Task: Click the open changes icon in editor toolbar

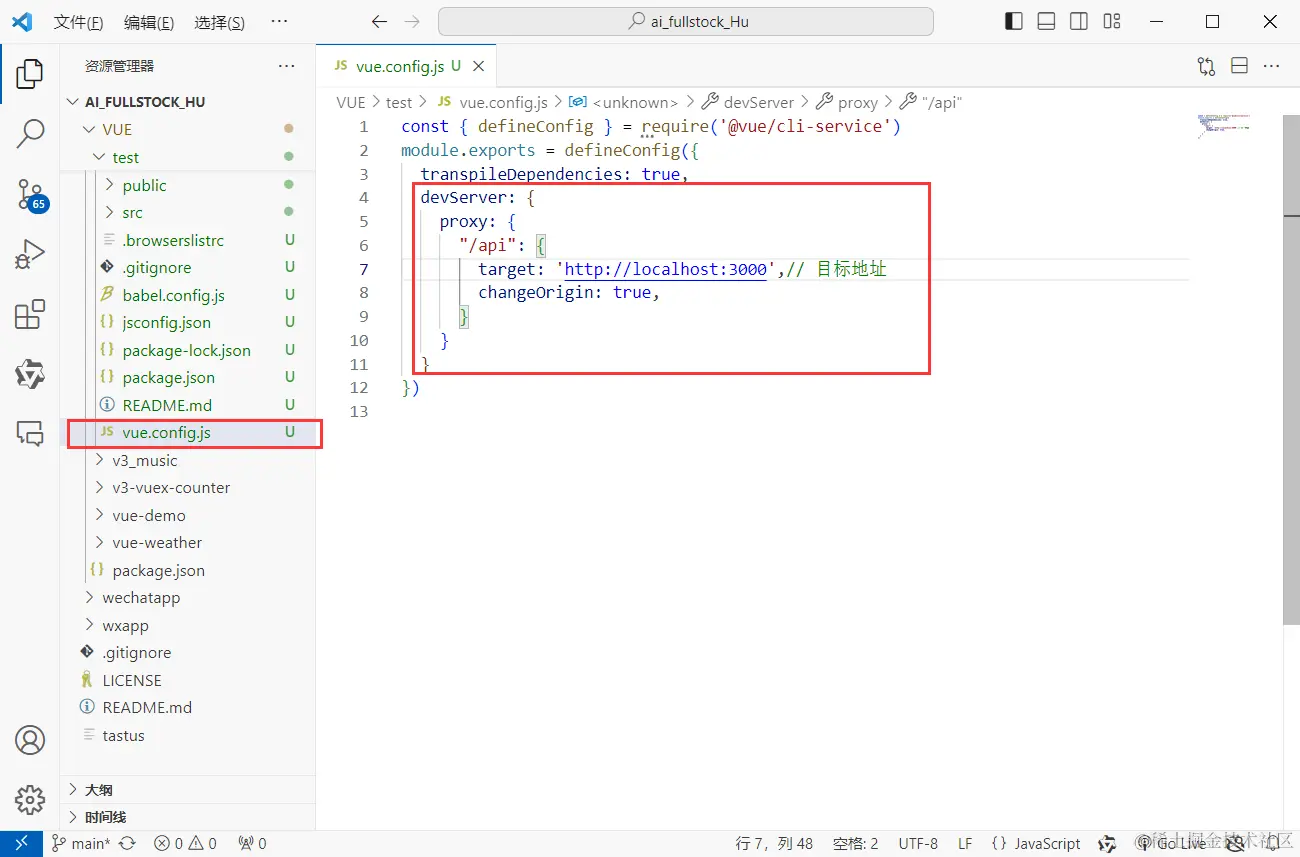Action: pos(1206,66)
